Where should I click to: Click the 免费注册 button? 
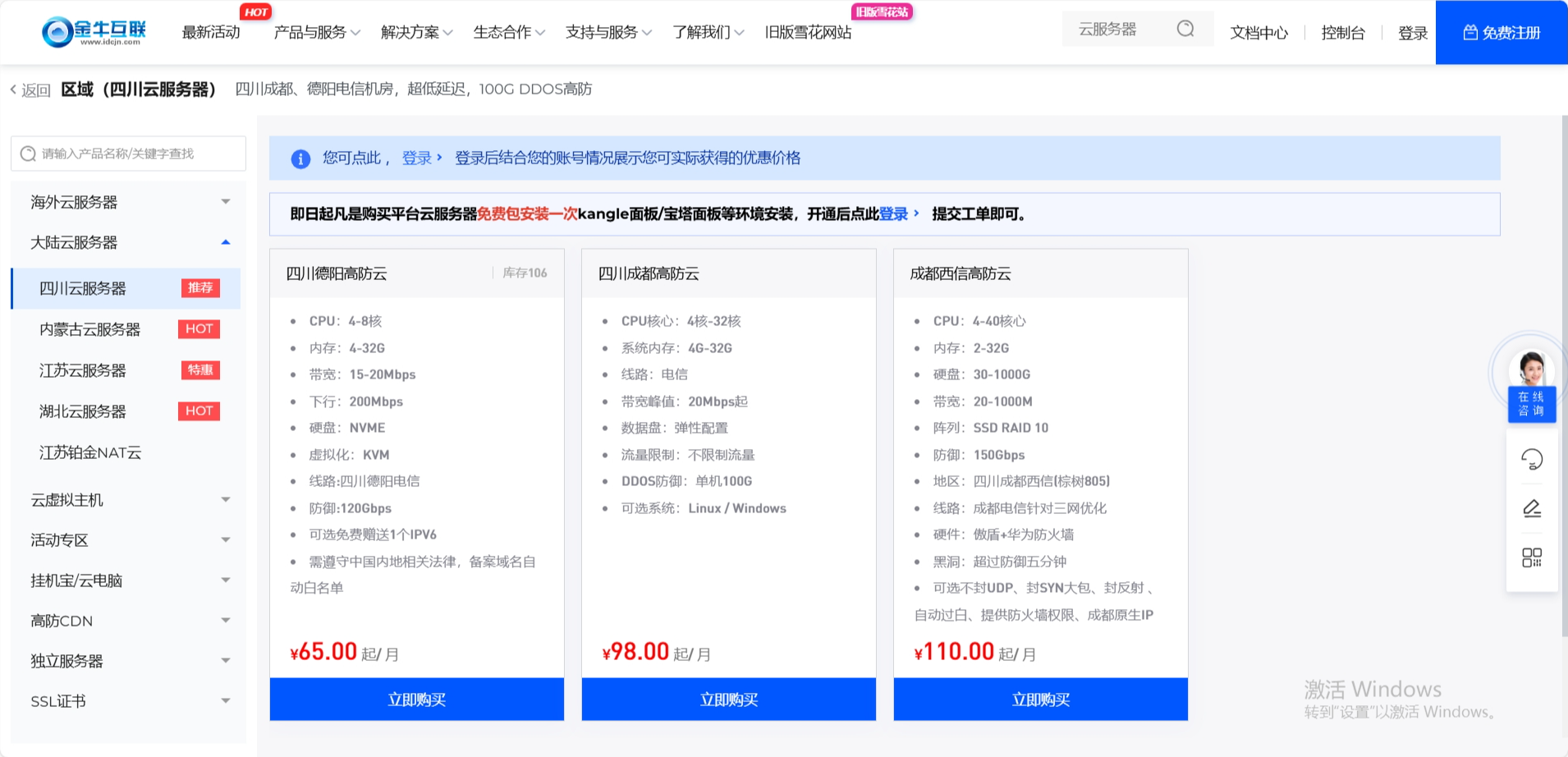(1501, 32)
